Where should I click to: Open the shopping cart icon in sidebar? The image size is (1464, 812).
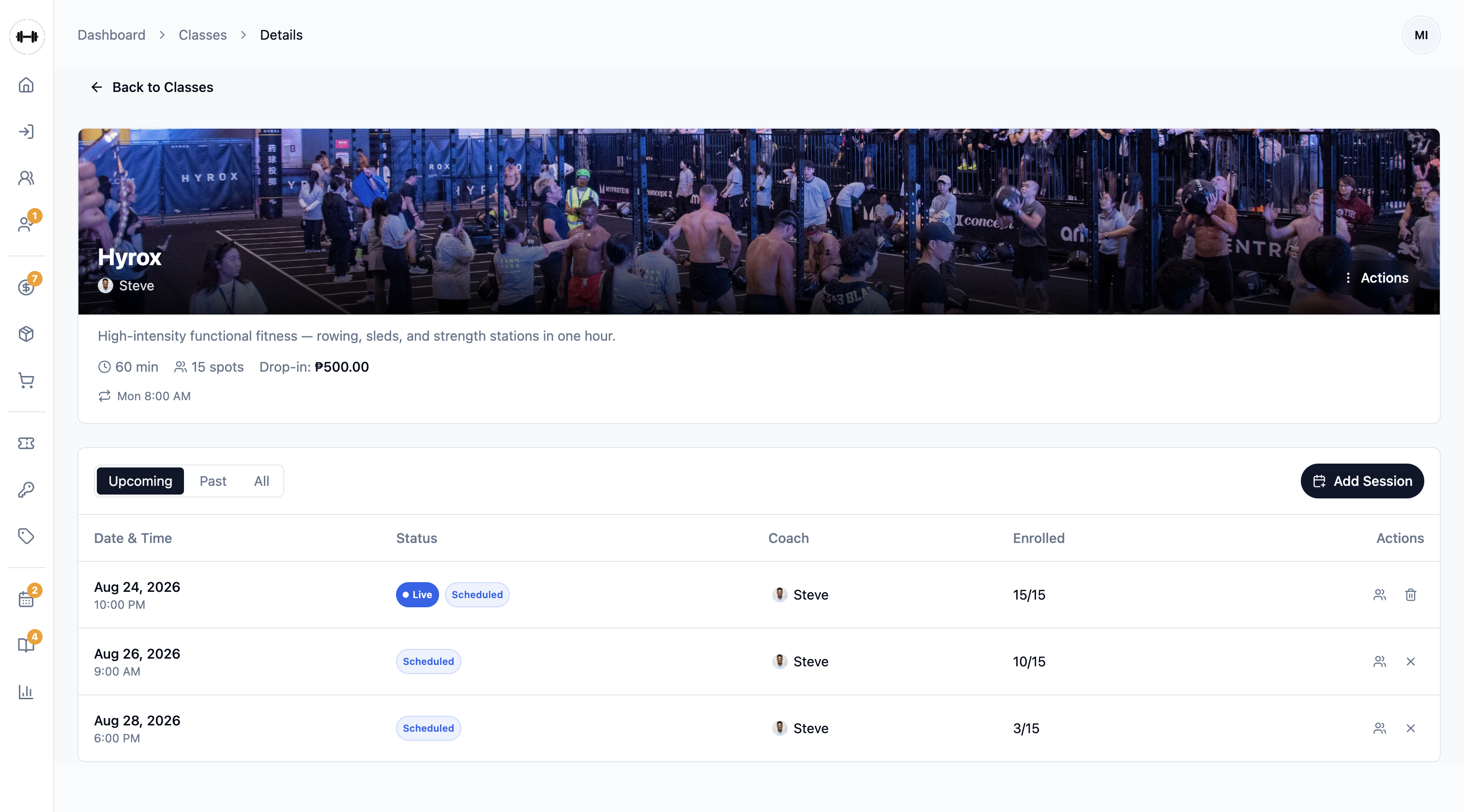tap(26, 380)
